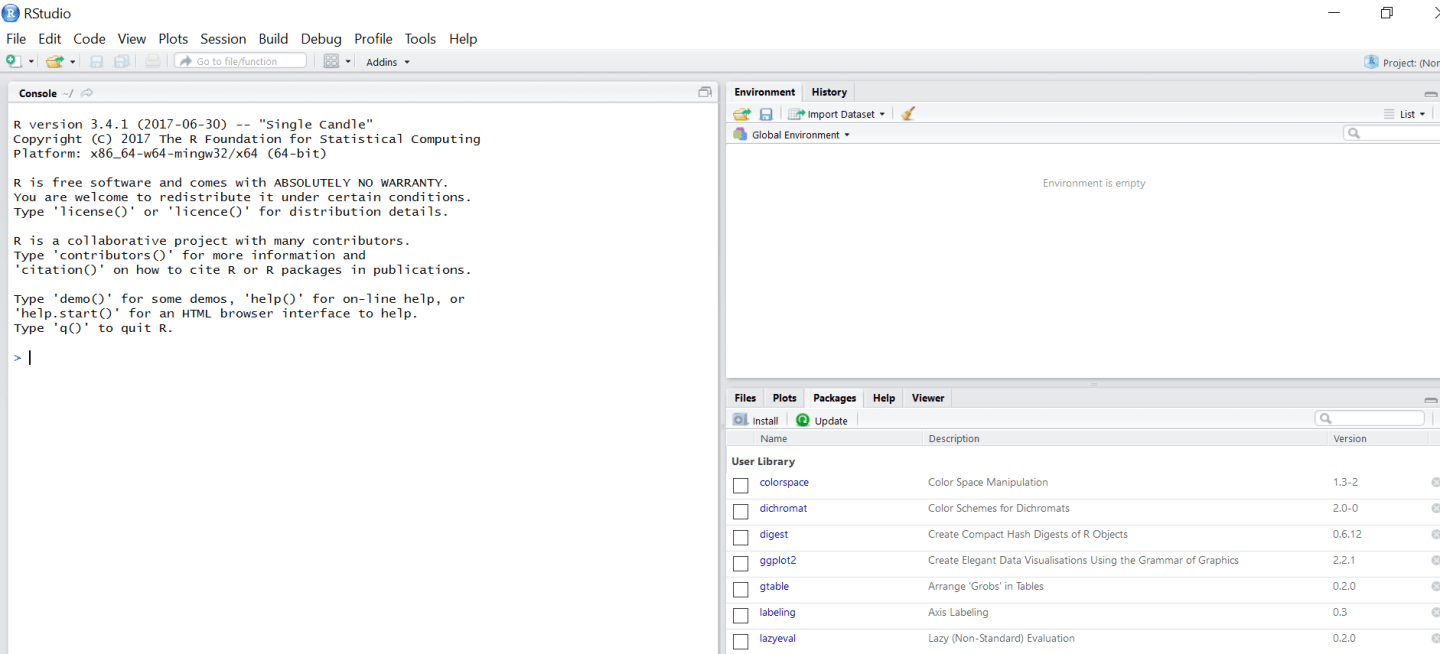Click the view working directory arrow in Console
The height and width of the screenshot is (654, 1440).
[87, 93]
